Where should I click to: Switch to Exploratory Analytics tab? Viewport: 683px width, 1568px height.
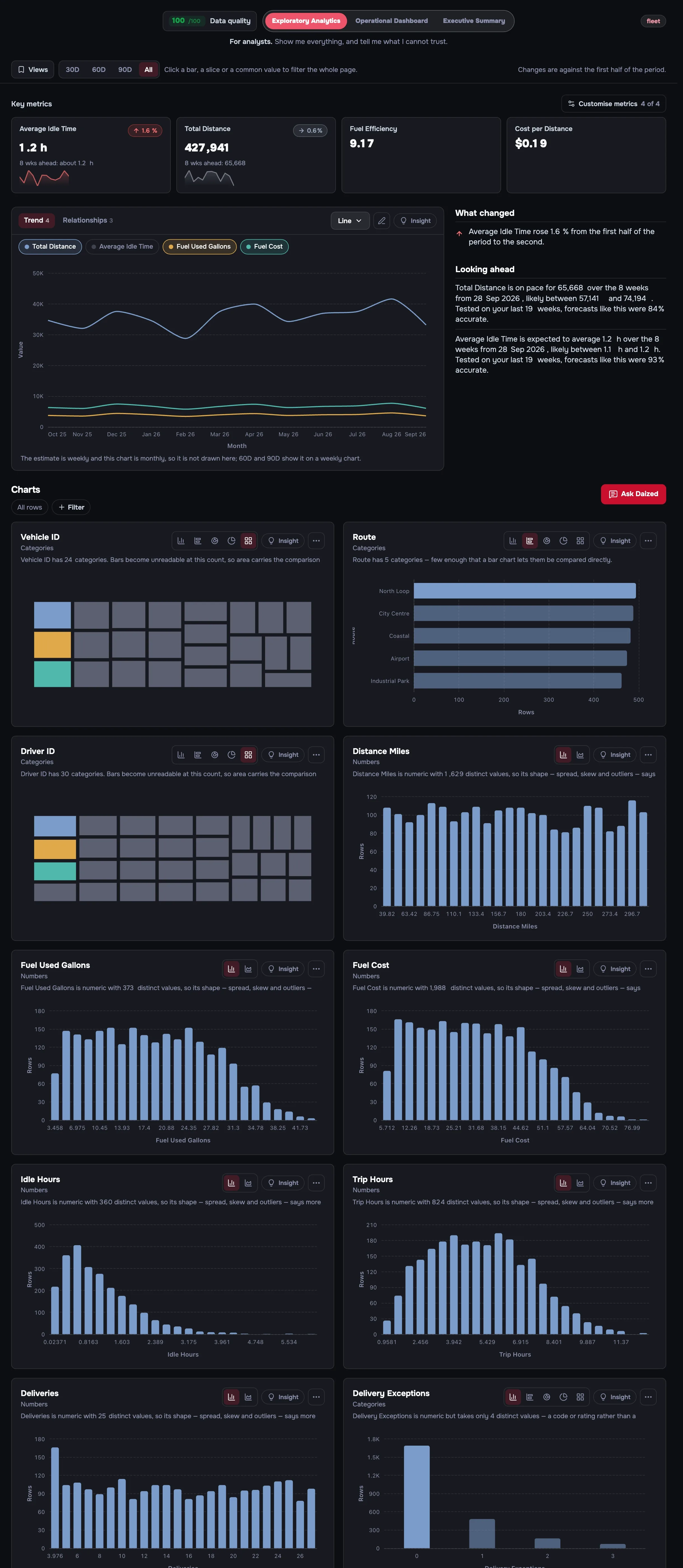[x=306, y=21]
